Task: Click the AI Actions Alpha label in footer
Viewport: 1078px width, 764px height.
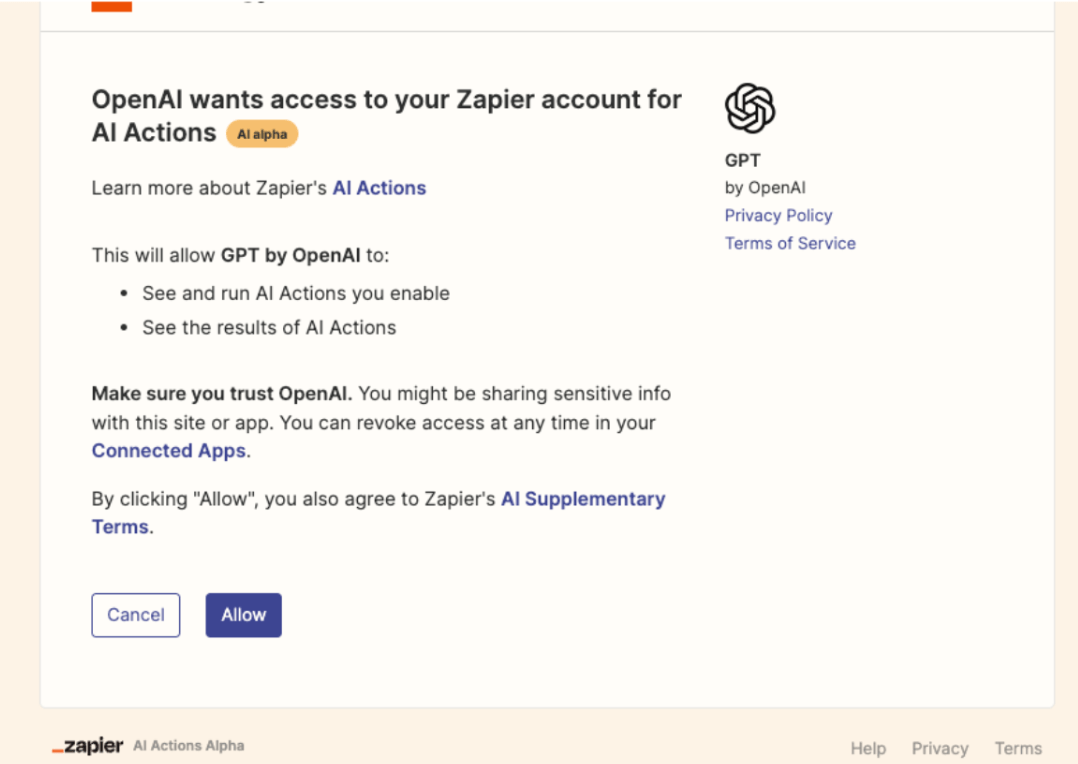Action: point(188,745)
